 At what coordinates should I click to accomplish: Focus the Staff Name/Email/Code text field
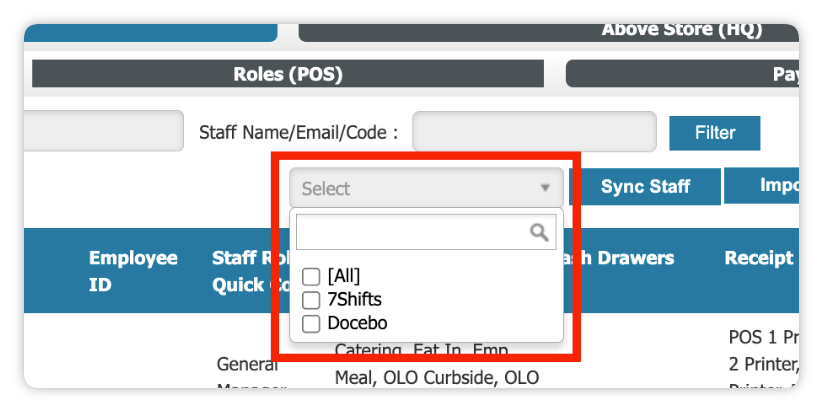pyautogui.click(x=534, y=131)
